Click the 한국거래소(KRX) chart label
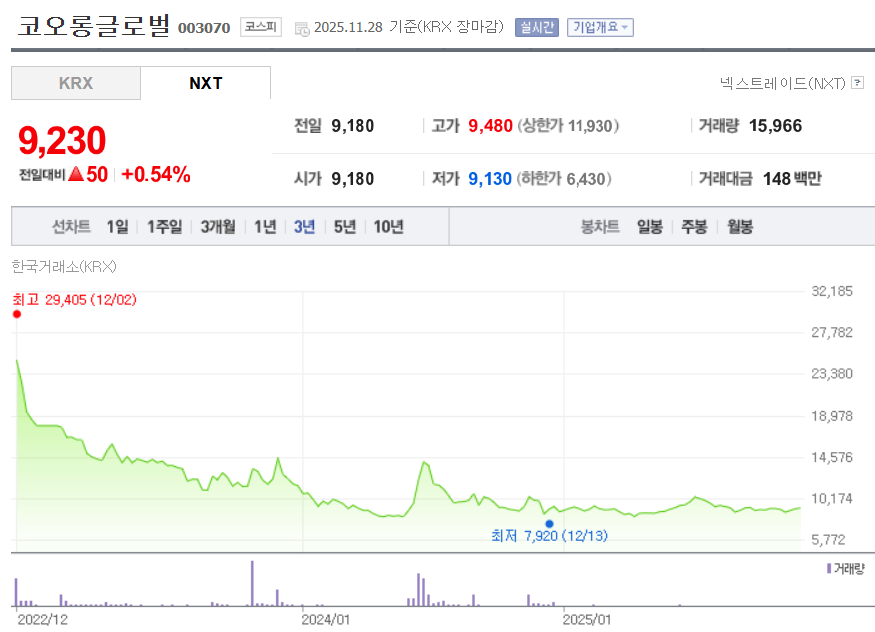Screen dimensions: 875x632 point(64,267)
